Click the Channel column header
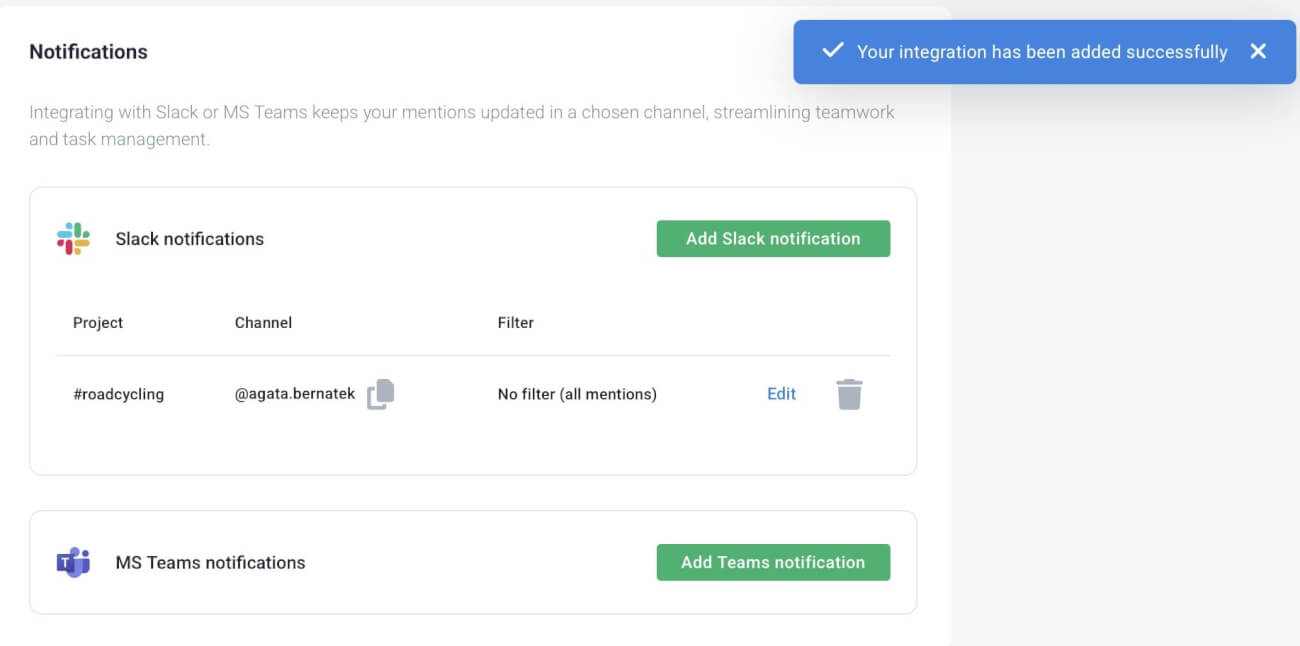The image size is (1300, 646). point(263,322)
